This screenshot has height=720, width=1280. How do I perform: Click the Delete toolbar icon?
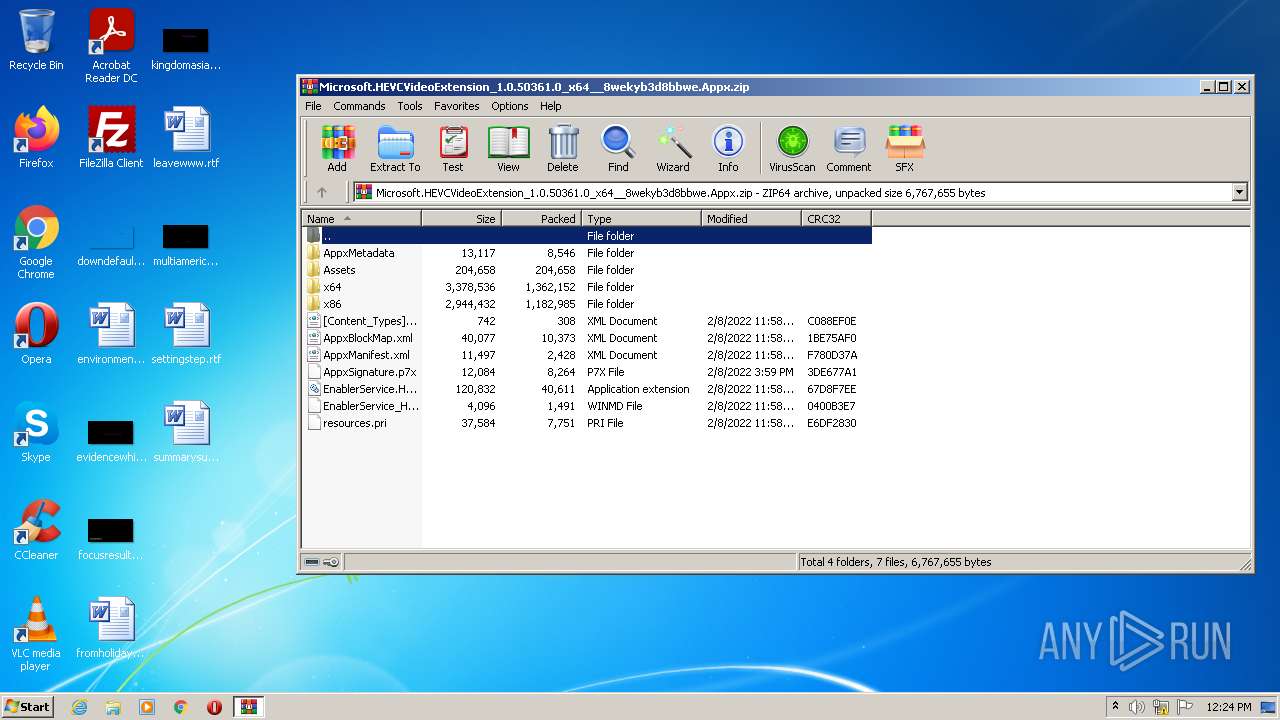click(x=562, y=148)
